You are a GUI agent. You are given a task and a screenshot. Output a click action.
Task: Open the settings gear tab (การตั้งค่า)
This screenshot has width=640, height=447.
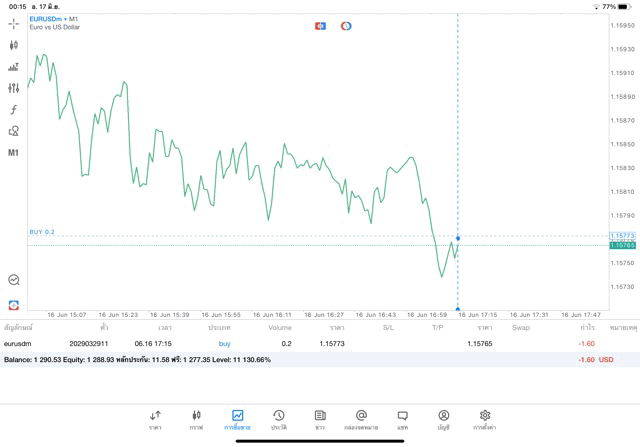coord(485,419)
